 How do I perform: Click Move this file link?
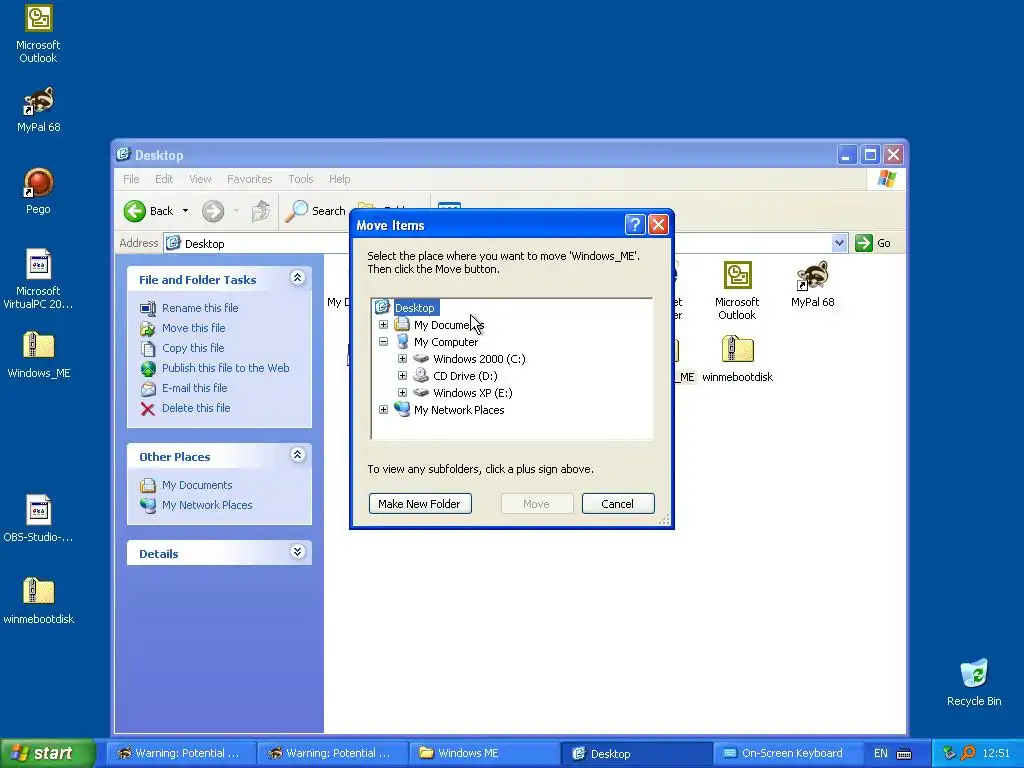193,328
